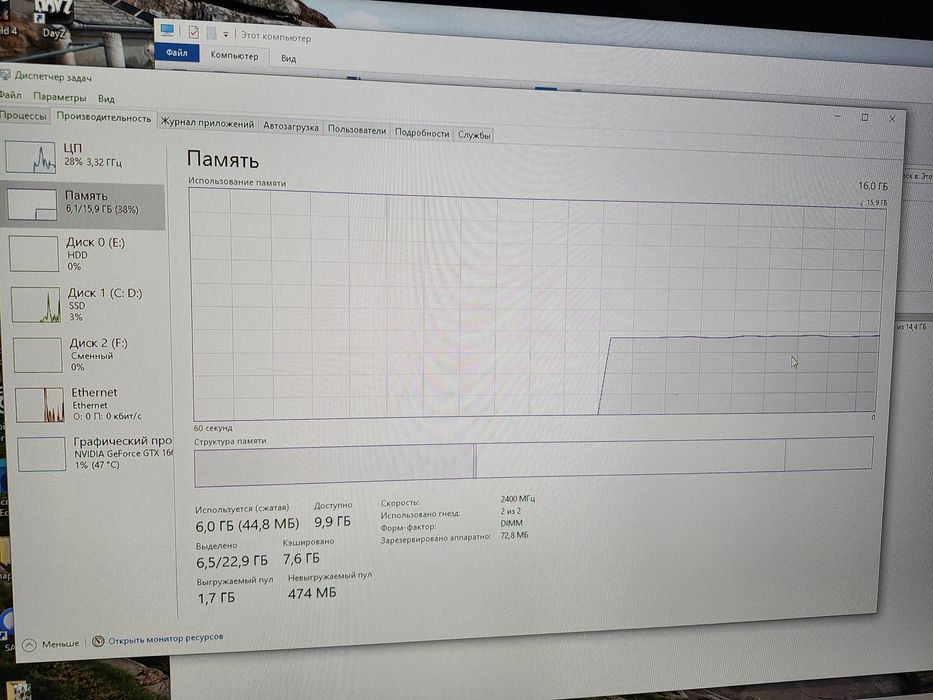Minimize the Task Manager window

tap(838, 116)
